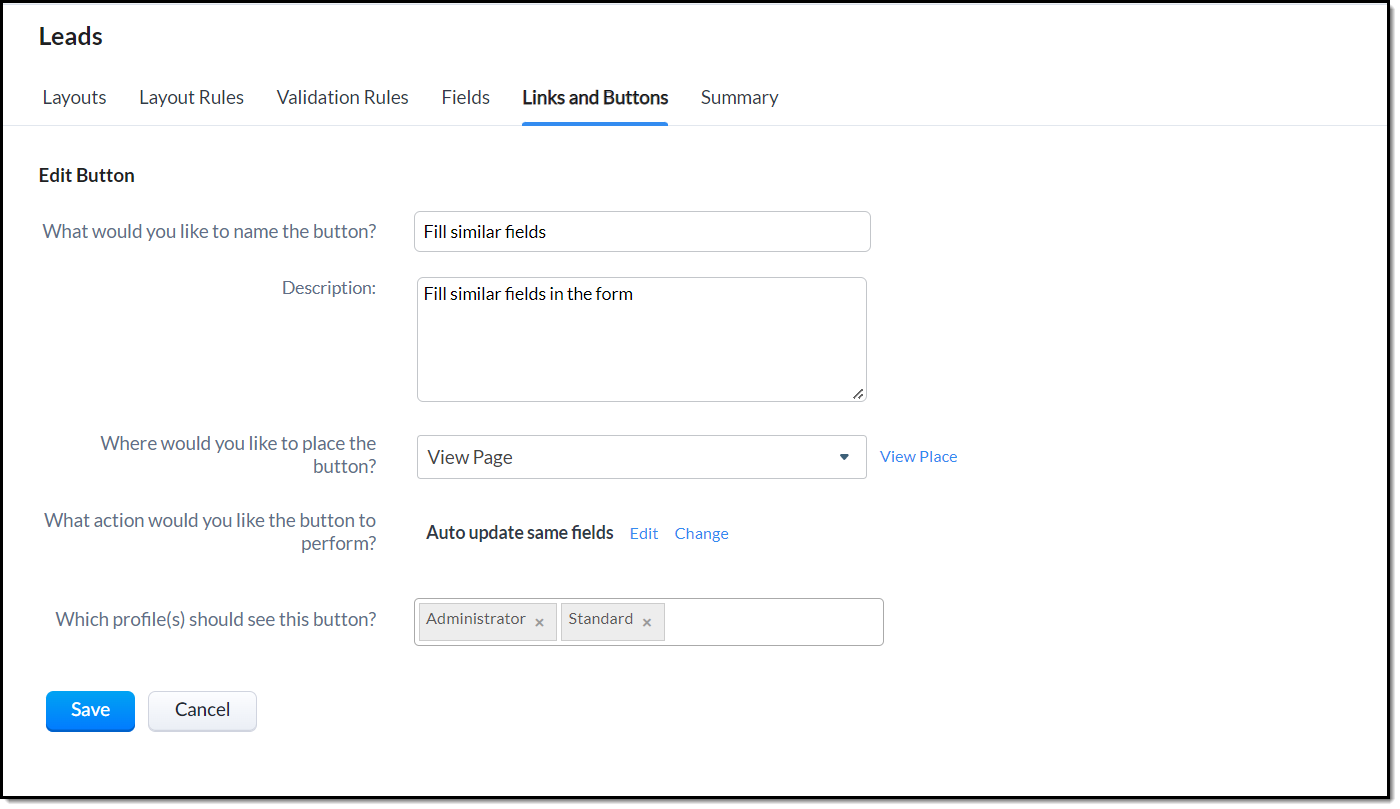Select the Fields tab

(x=465, y=97)
